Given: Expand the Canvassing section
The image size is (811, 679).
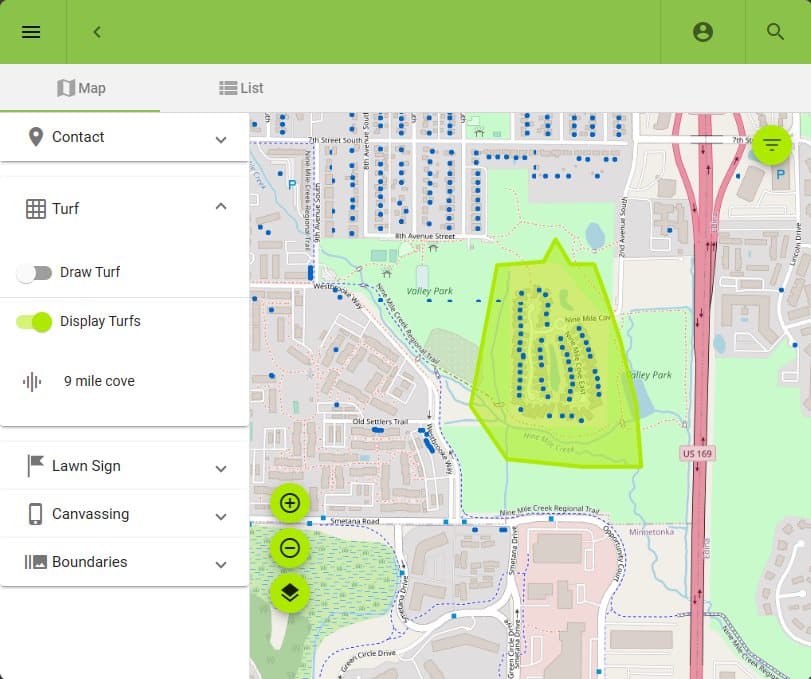Looking at the screenshot, I should [124, 514].
